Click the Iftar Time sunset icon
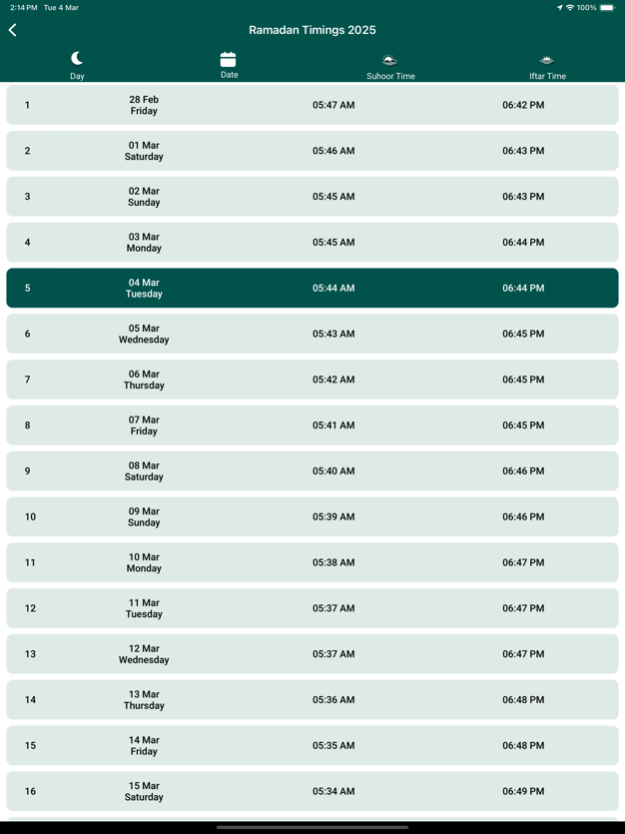 click(x=547, y=60)
